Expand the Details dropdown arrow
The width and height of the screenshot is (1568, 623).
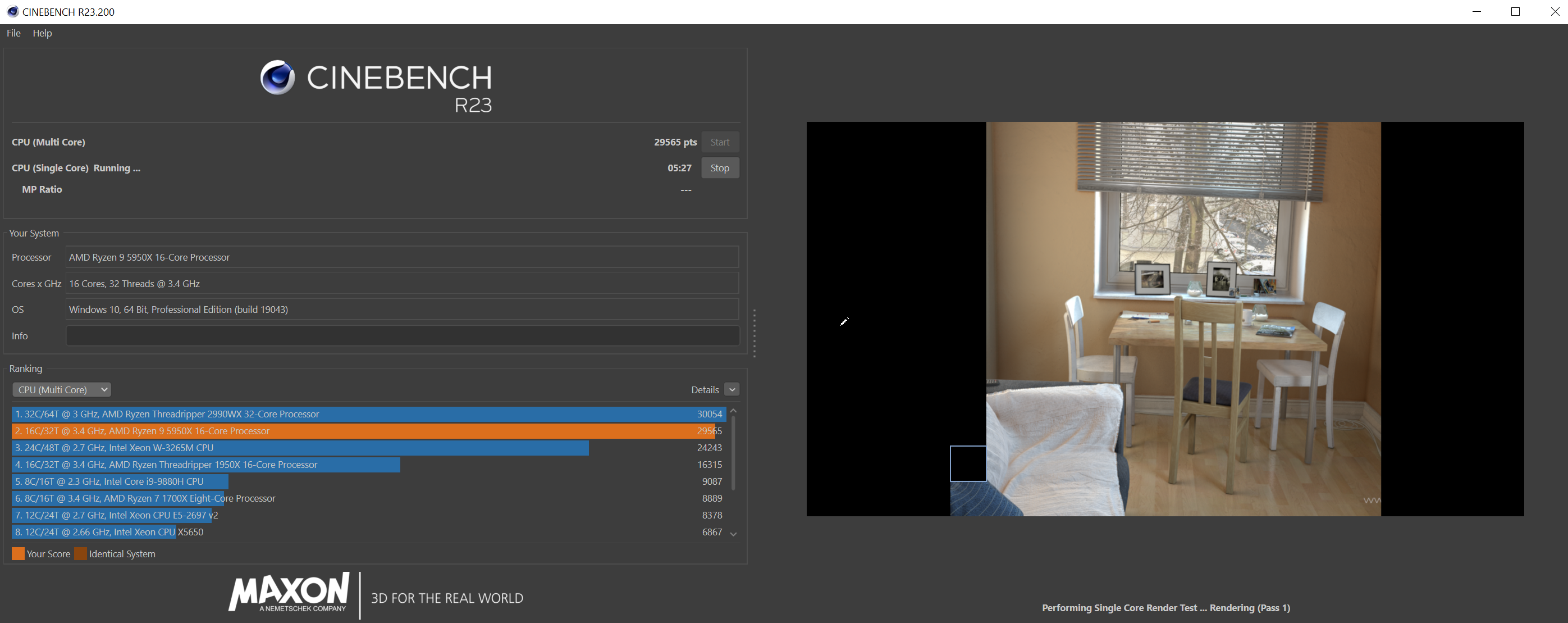coord(732,390)
